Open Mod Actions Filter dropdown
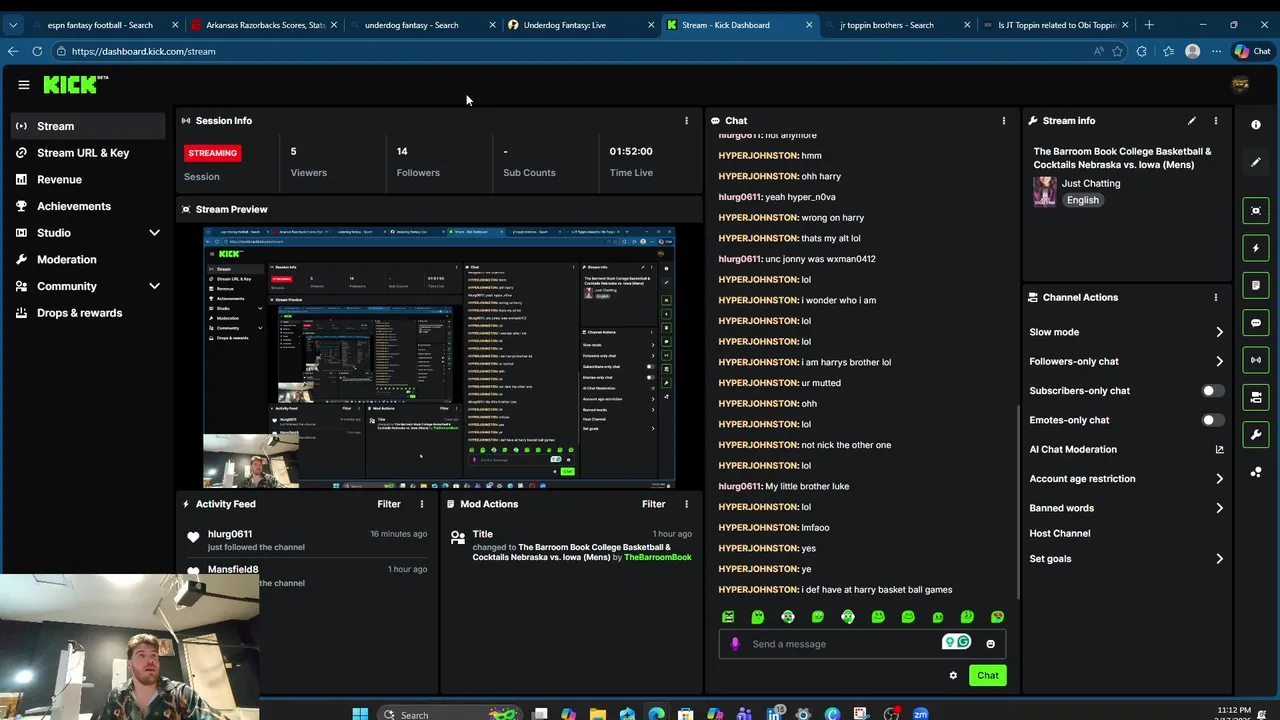The image size is (1280, 720). [x=654, y=504]
